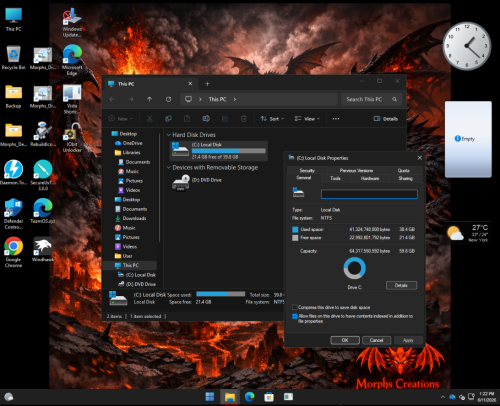Select the Daemon Tools desktop shortcut
This screenshot has height=406, width=500.
click(13, 173)
